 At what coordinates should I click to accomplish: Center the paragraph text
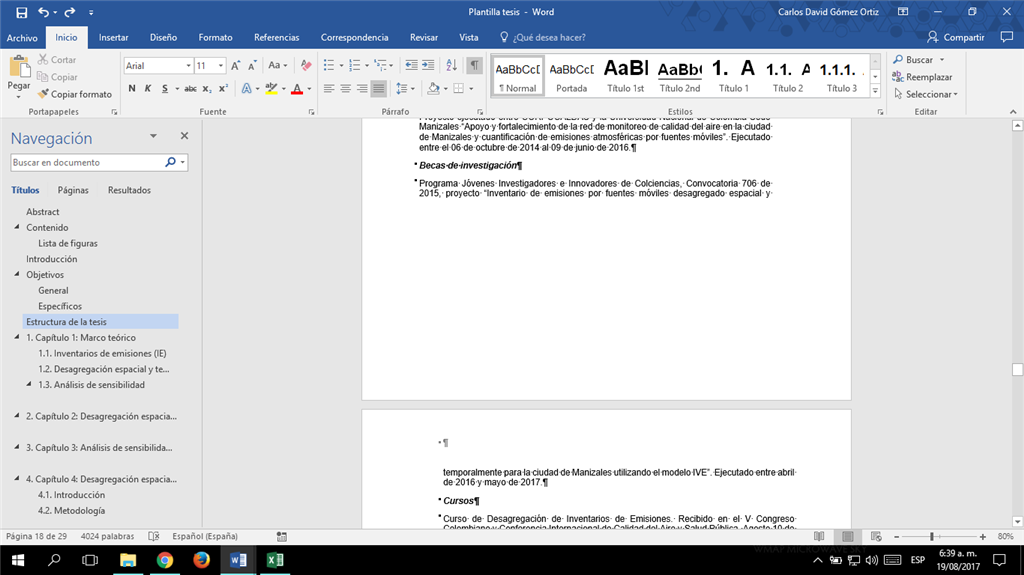(345, 88)
